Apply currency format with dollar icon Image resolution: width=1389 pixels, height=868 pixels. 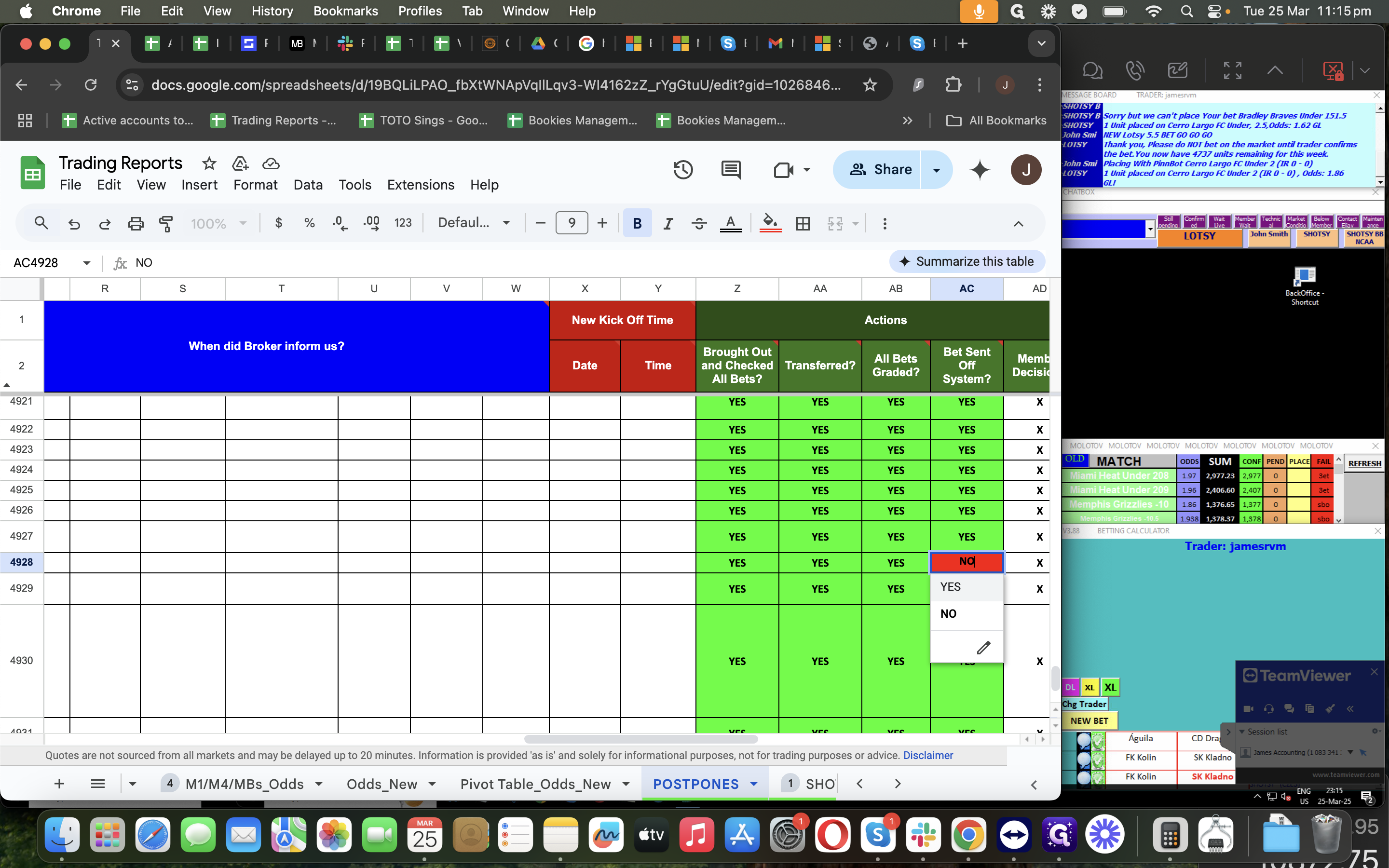click(279, 223)
